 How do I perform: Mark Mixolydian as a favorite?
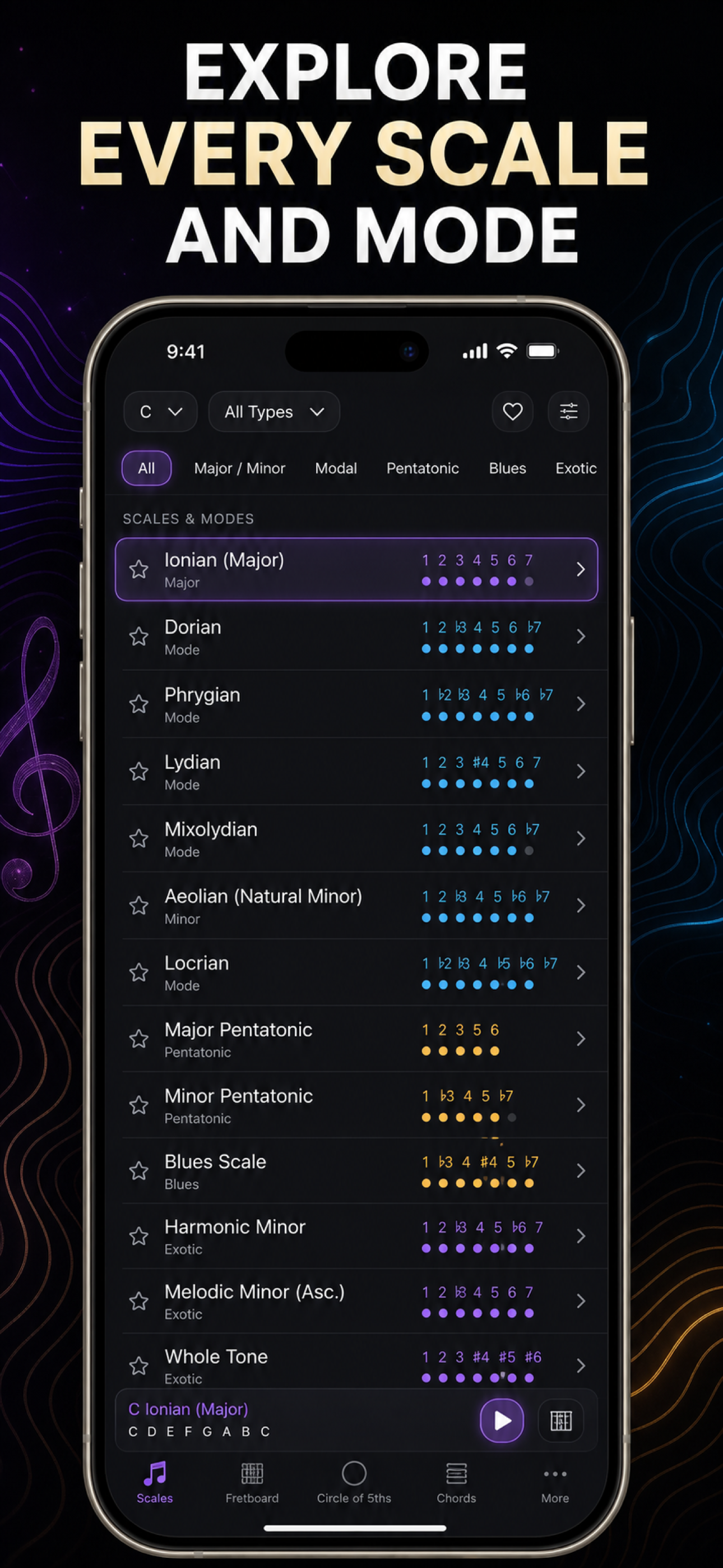pyautogui.click(x=139, y=839)
